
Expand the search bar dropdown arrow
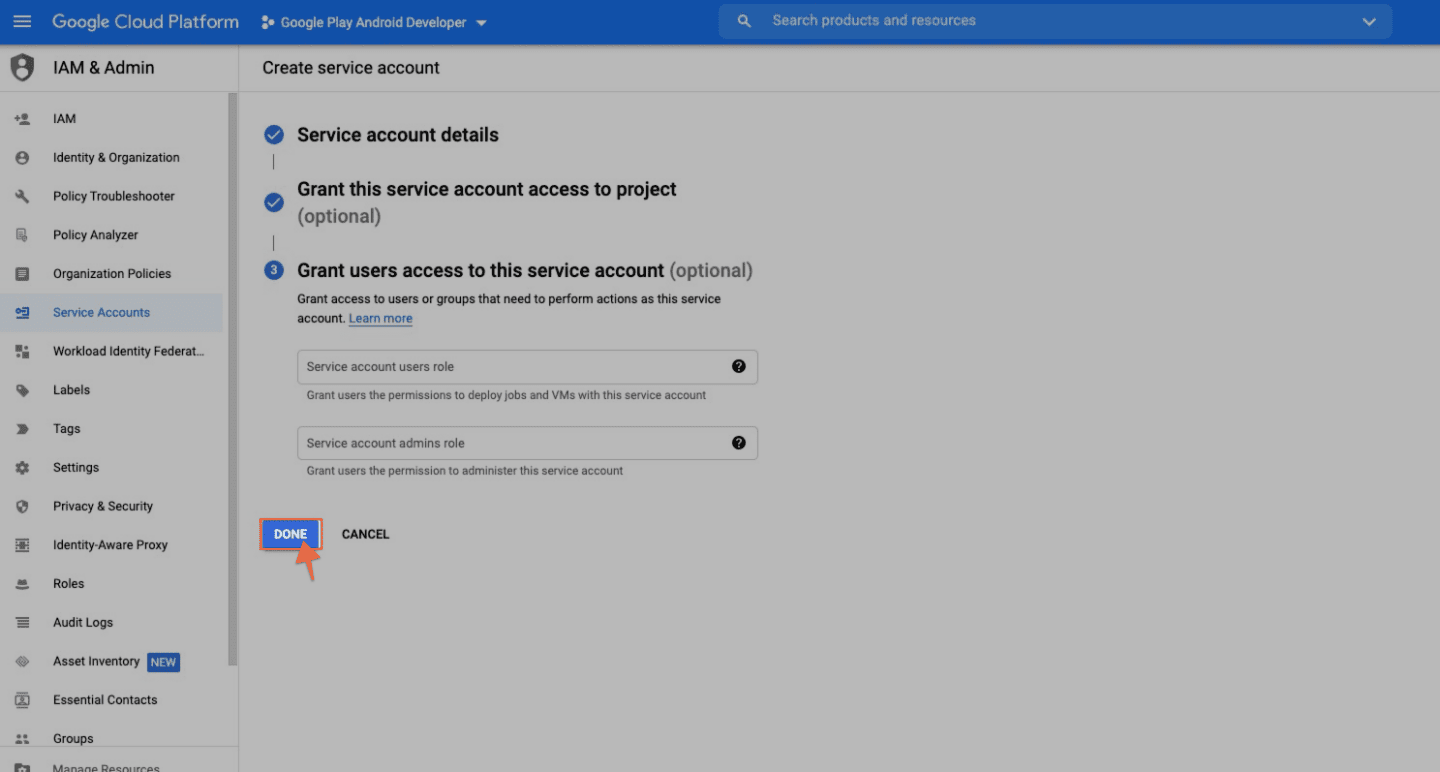coord(1369,22)
